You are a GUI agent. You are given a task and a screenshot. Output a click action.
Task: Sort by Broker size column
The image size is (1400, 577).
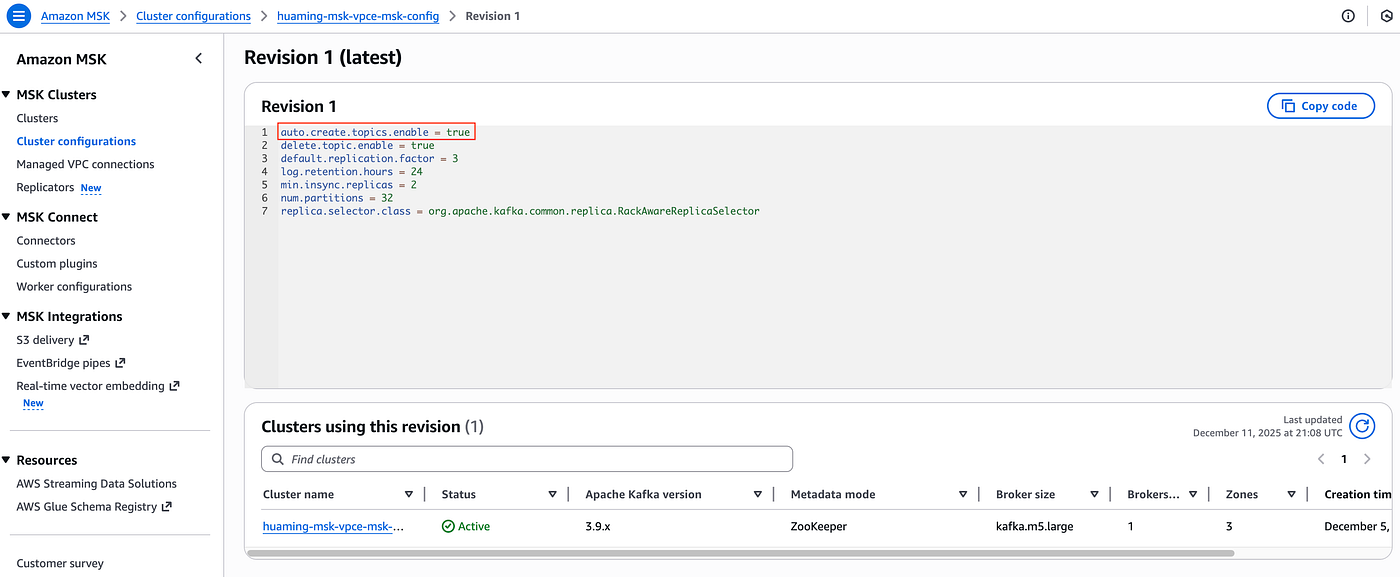pyautogui.click(x=1095, y=494)
